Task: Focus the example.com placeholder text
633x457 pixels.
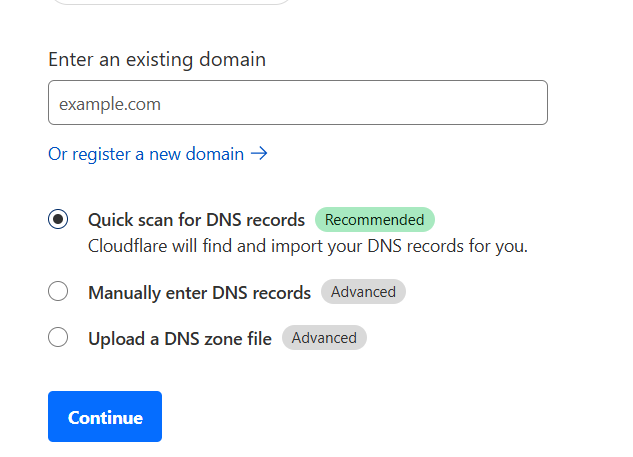Action: point(110,104)
